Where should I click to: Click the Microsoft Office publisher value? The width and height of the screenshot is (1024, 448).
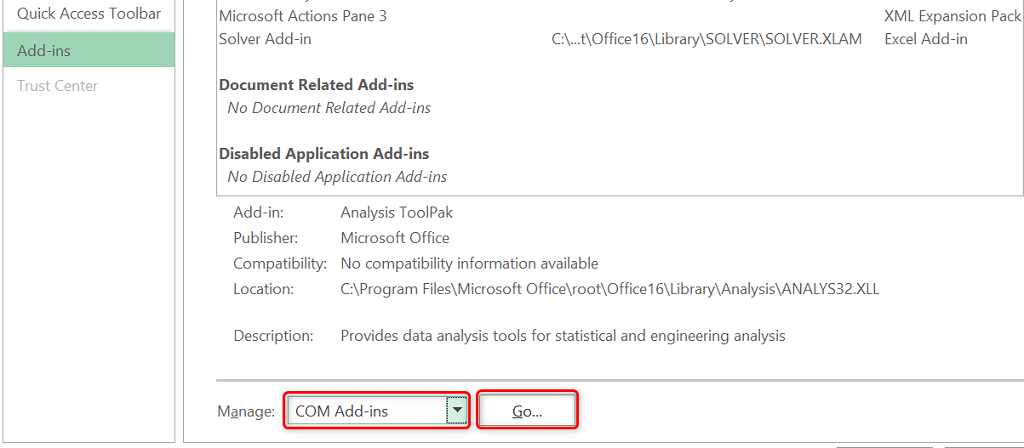point(395,238)
